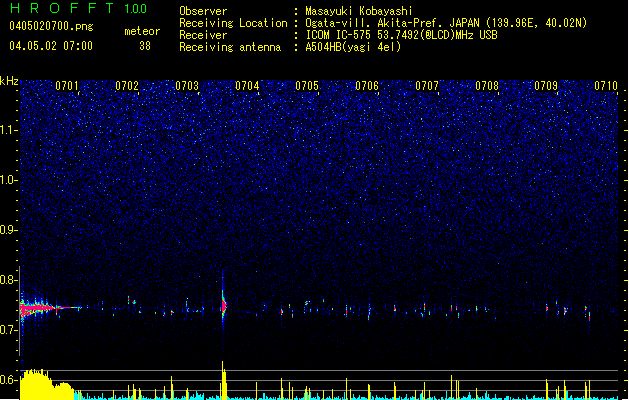
Task: Click the 0.7 kHz axis label
Action: click(x=8, y=330)
